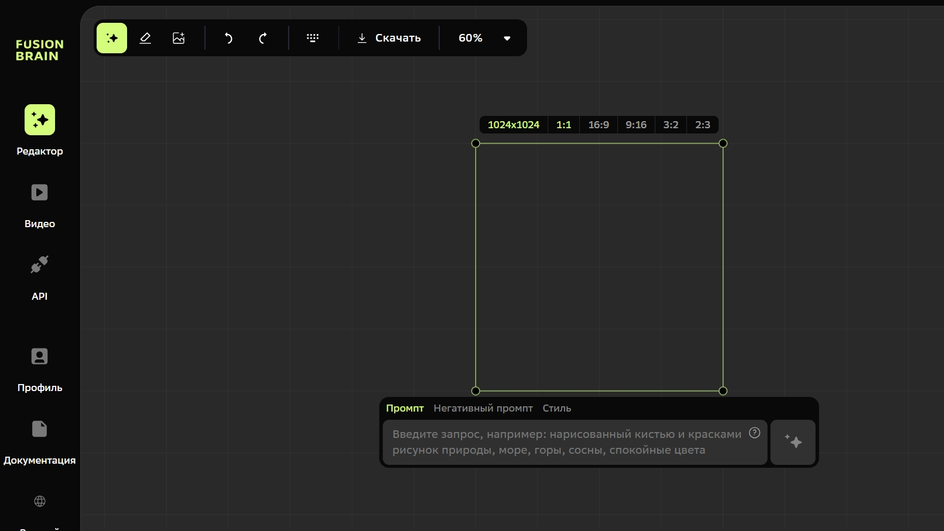944x531 pixels.
Task: Open keyboard shortcuts icon in toolbar
Action: point(312,38)
